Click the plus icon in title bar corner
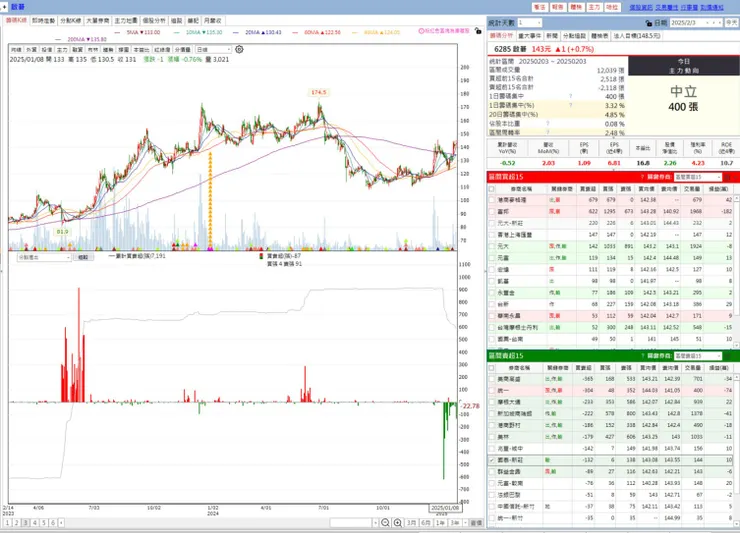 4,7
